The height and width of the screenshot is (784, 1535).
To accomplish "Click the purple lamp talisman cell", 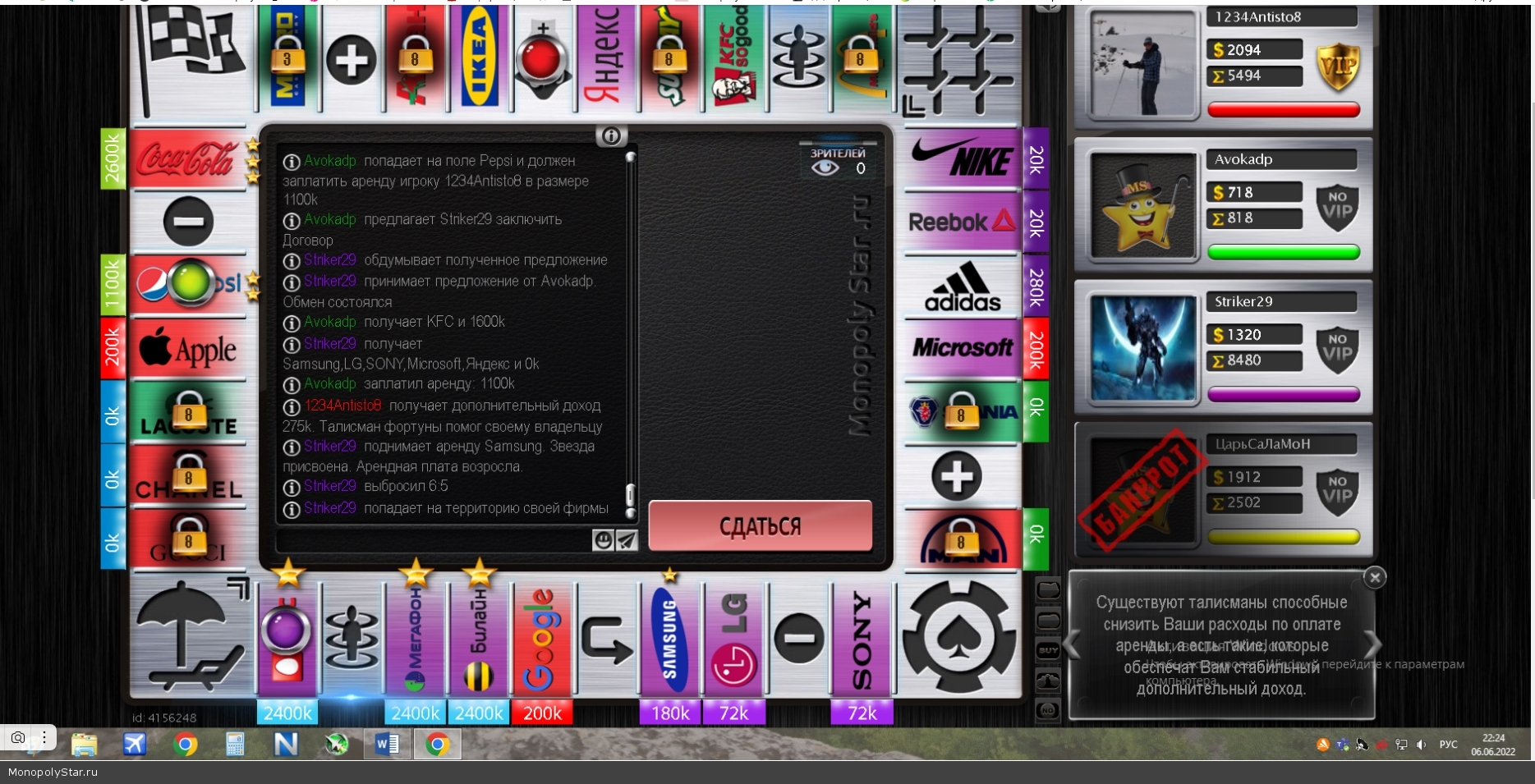I will (x=287, y=640).
